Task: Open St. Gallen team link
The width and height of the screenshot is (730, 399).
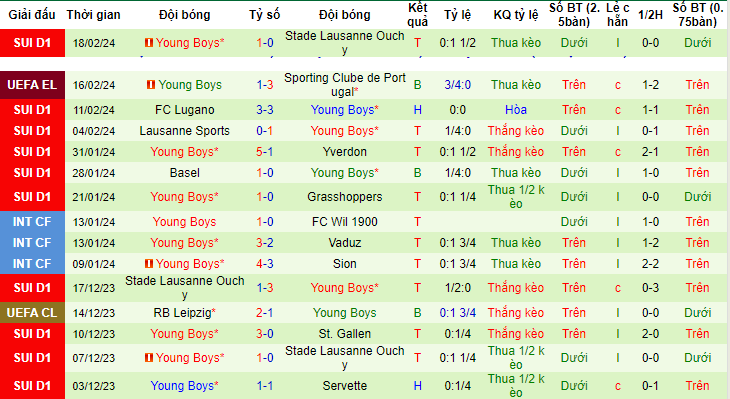Action: [x=345, y=334]
